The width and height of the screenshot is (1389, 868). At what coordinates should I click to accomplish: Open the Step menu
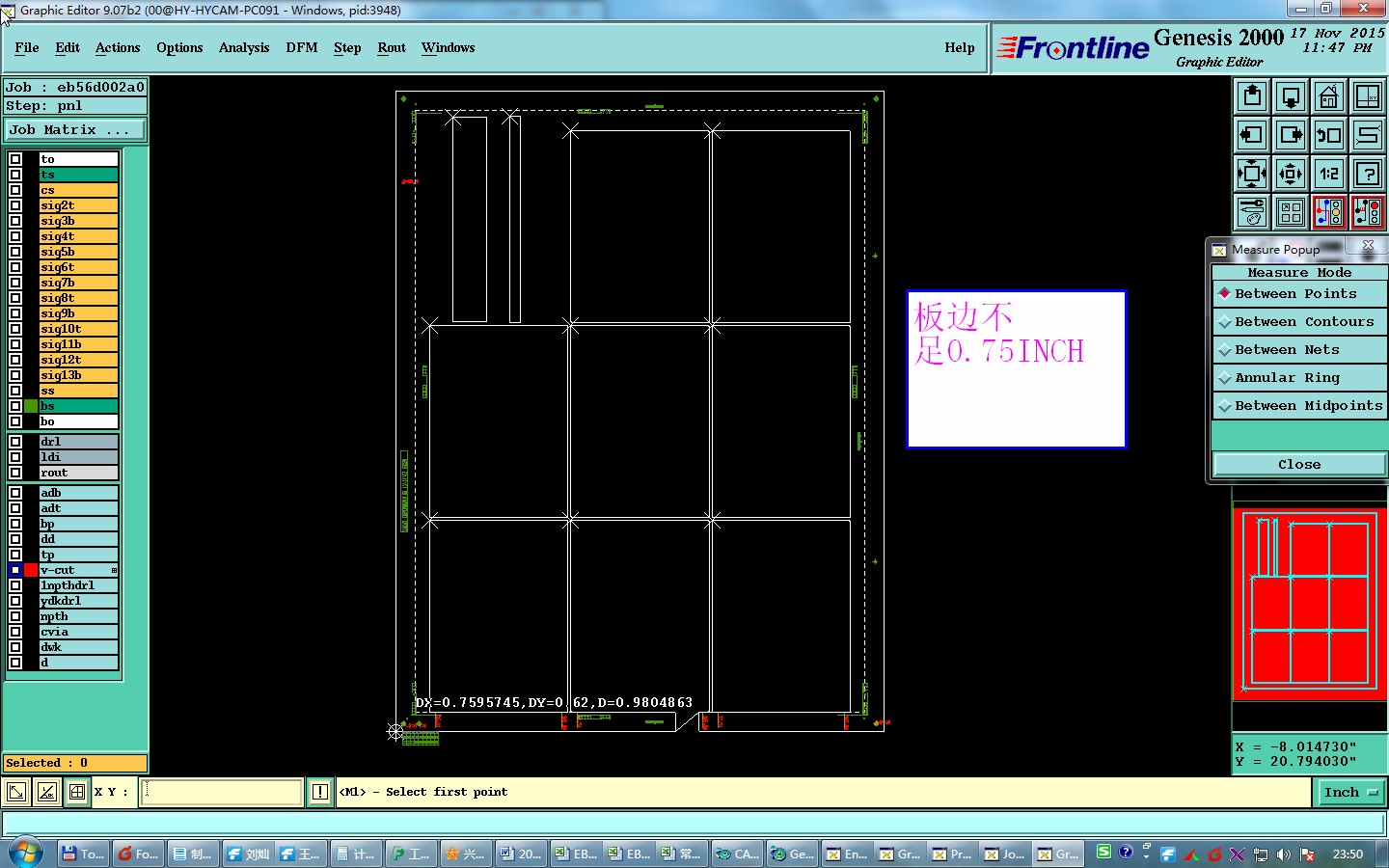[x=347, y=47]
